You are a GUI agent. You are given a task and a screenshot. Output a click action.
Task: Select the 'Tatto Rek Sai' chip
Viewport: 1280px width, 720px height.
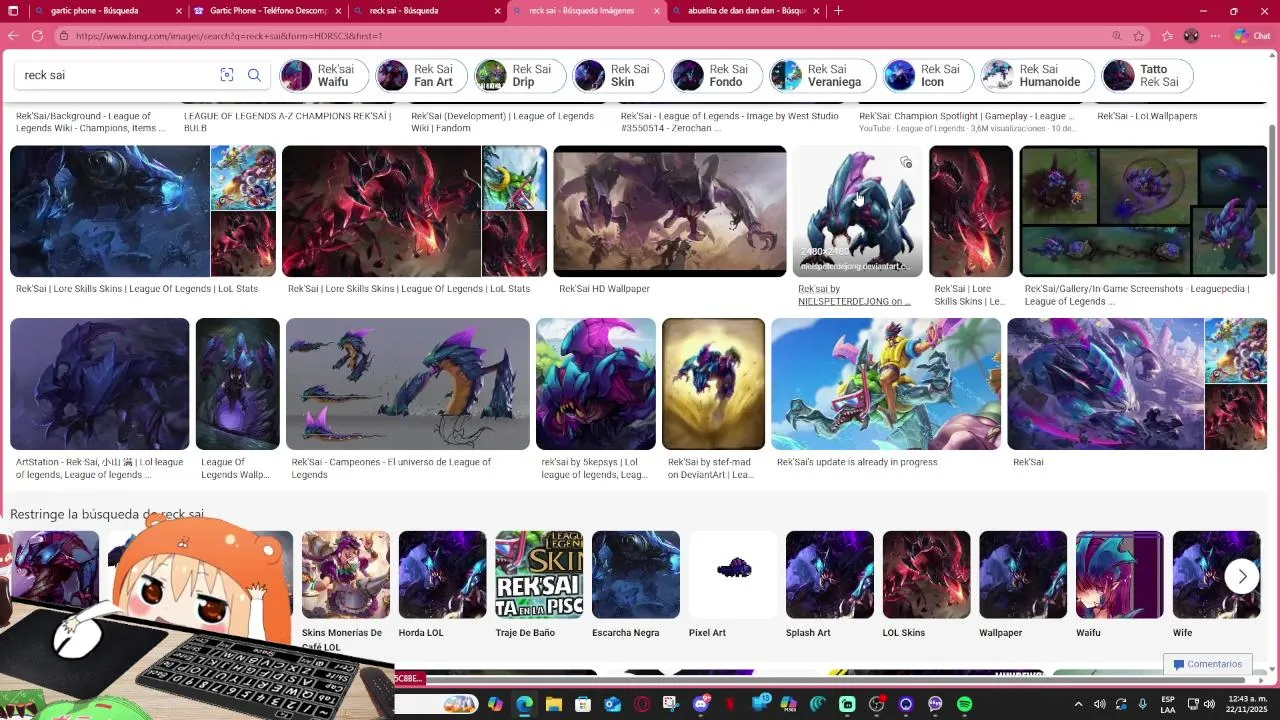1148,75
